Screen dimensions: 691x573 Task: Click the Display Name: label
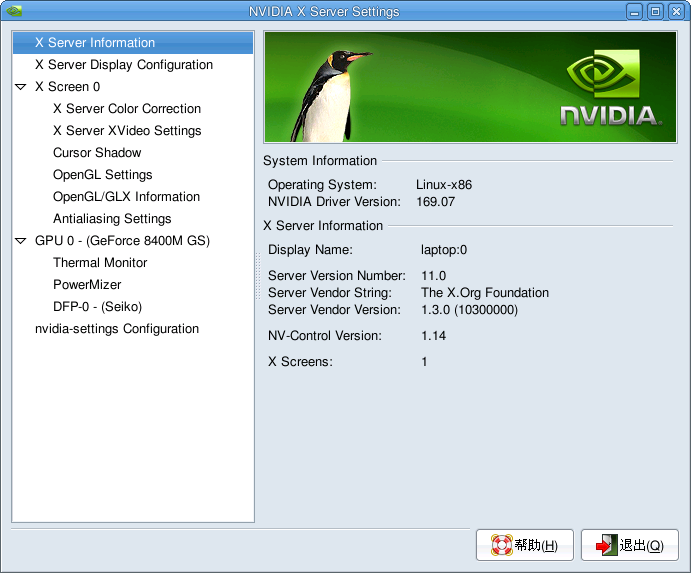click(310, 250)
